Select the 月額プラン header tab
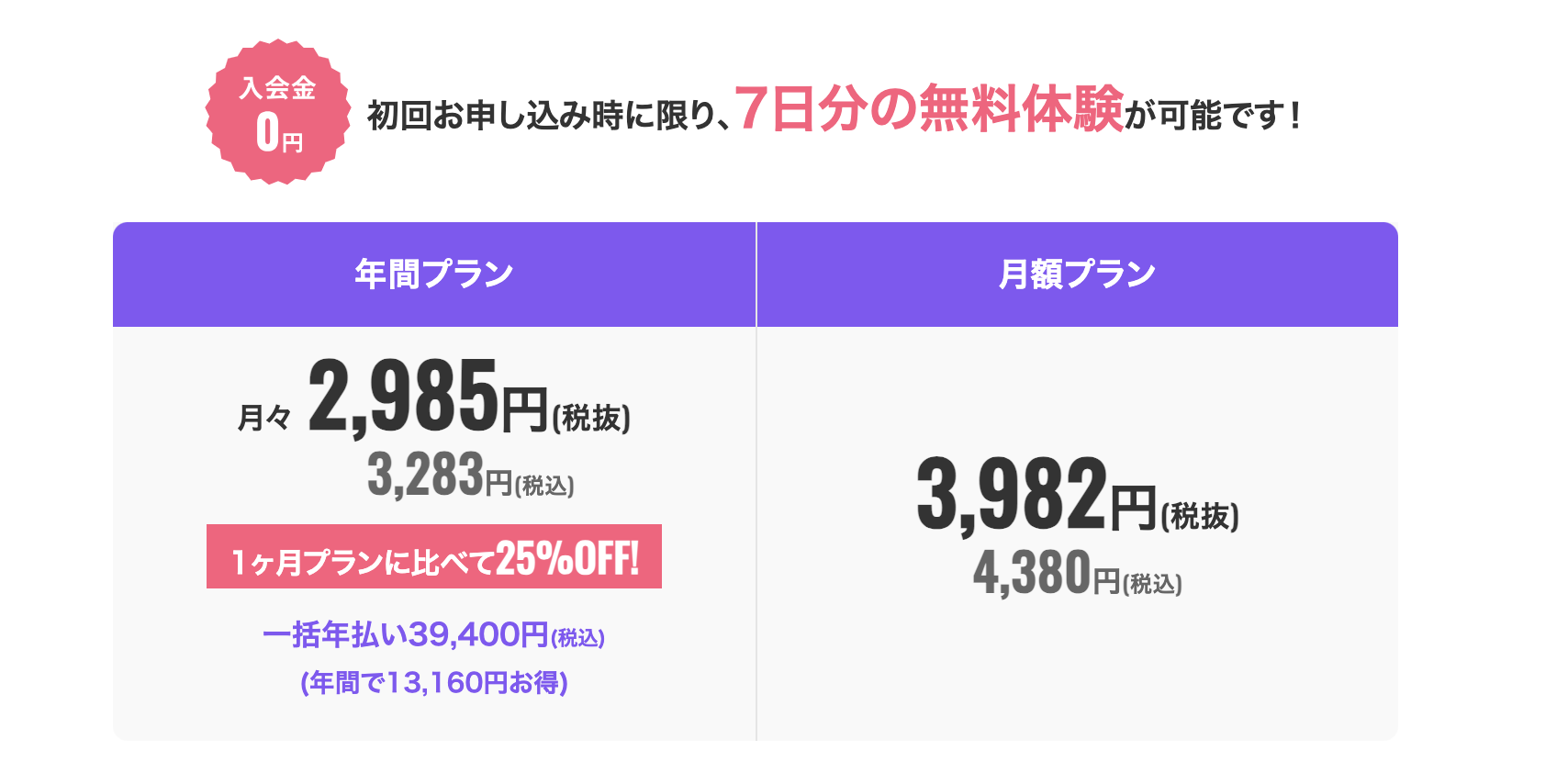The height and width of the screenshot is (784, 1568). coord(1078,274)
